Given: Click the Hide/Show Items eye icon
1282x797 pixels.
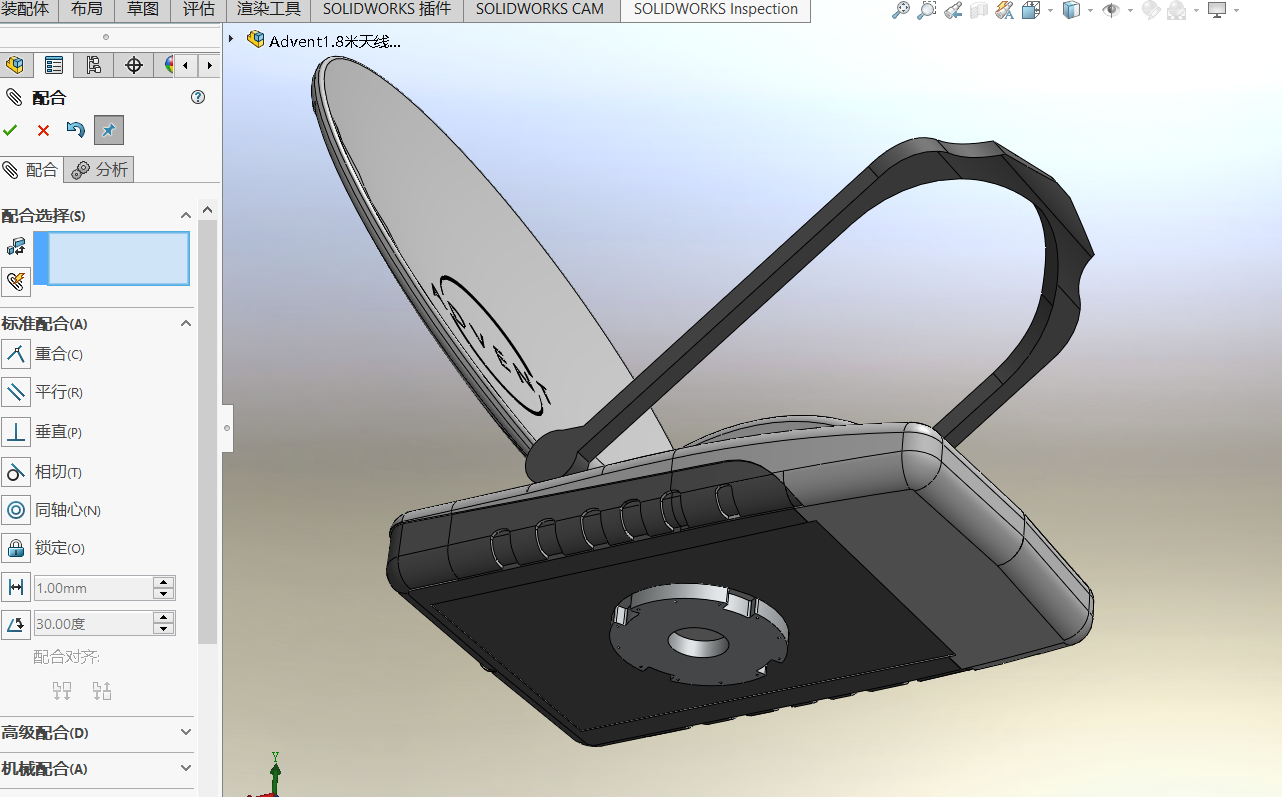Looking at the screenshot, I should (x=1111, y=10).
